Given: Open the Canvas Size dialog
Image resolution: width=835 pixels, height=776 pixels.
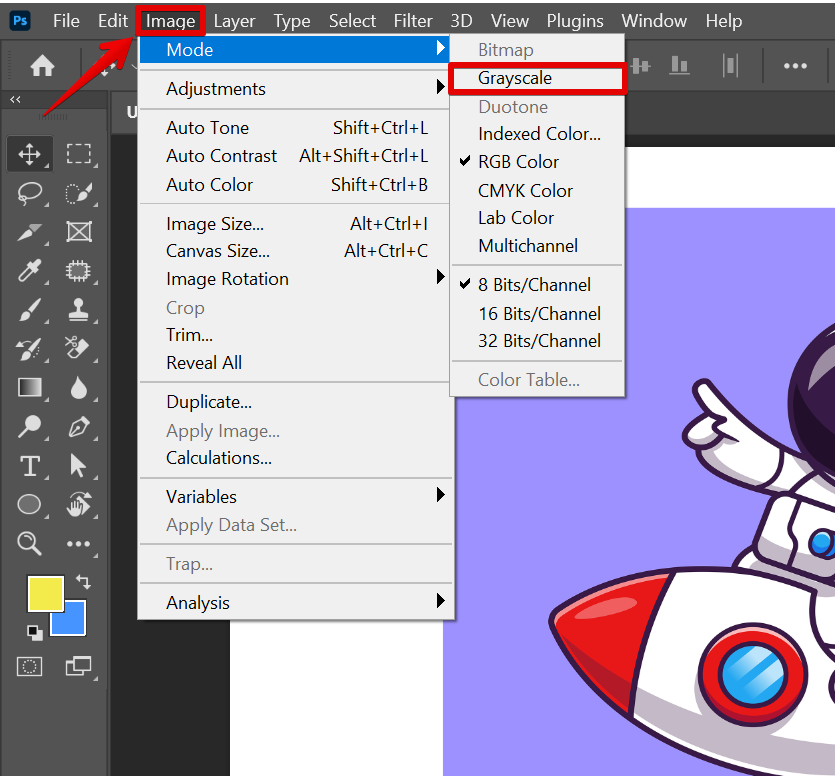Looking at the screenshot, I should point(218,251).
